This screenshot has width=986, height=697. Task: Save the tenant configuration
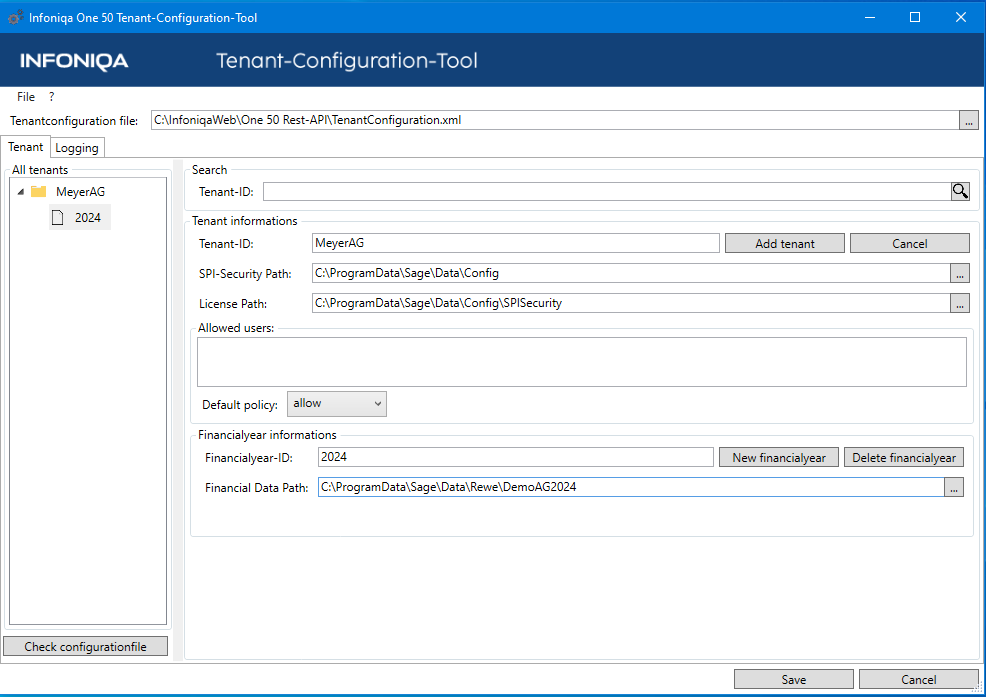click(794, 679)
